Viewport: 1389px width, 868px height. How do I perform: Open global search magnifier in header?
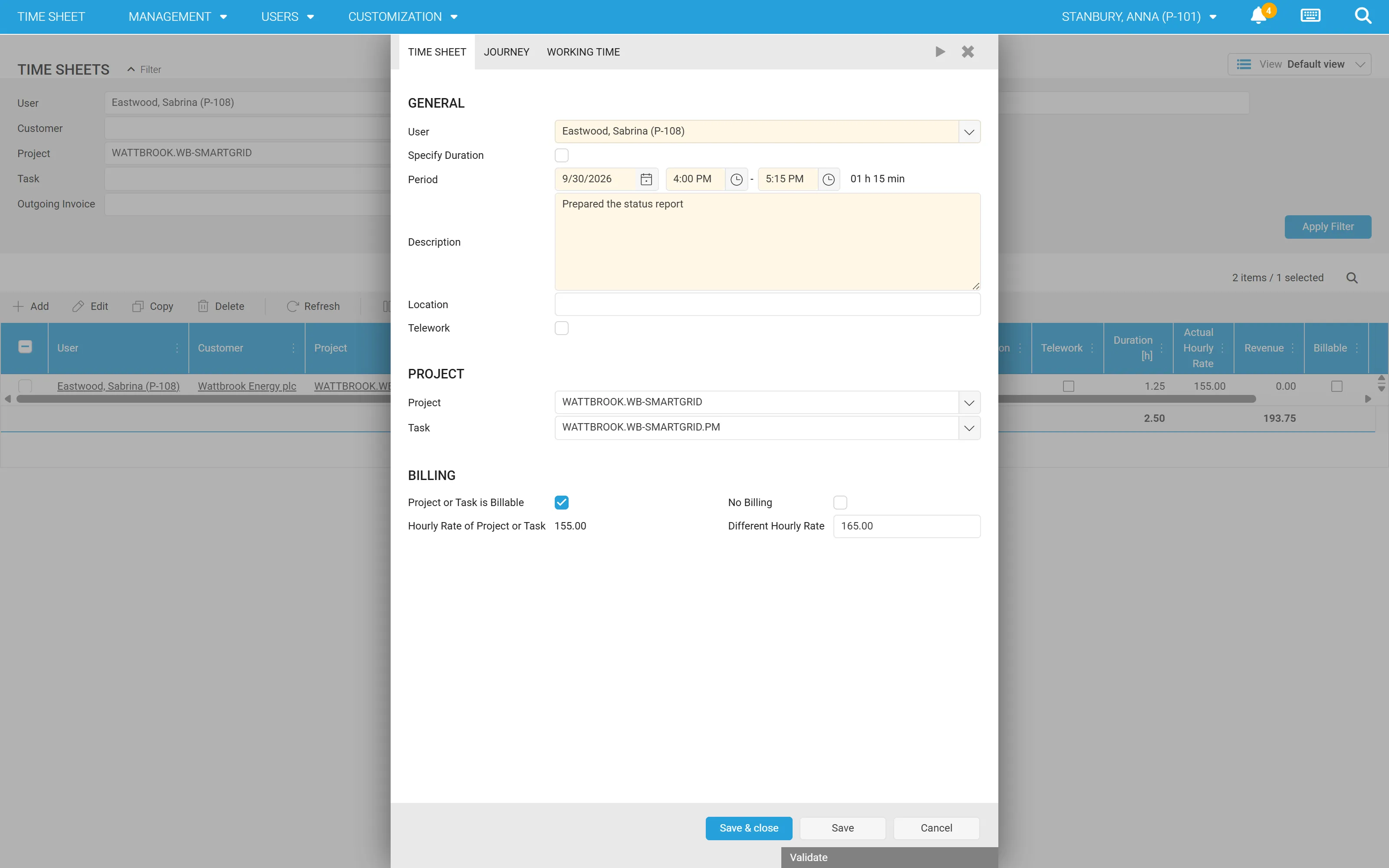pyautogui.click(x=1363, y=16)
